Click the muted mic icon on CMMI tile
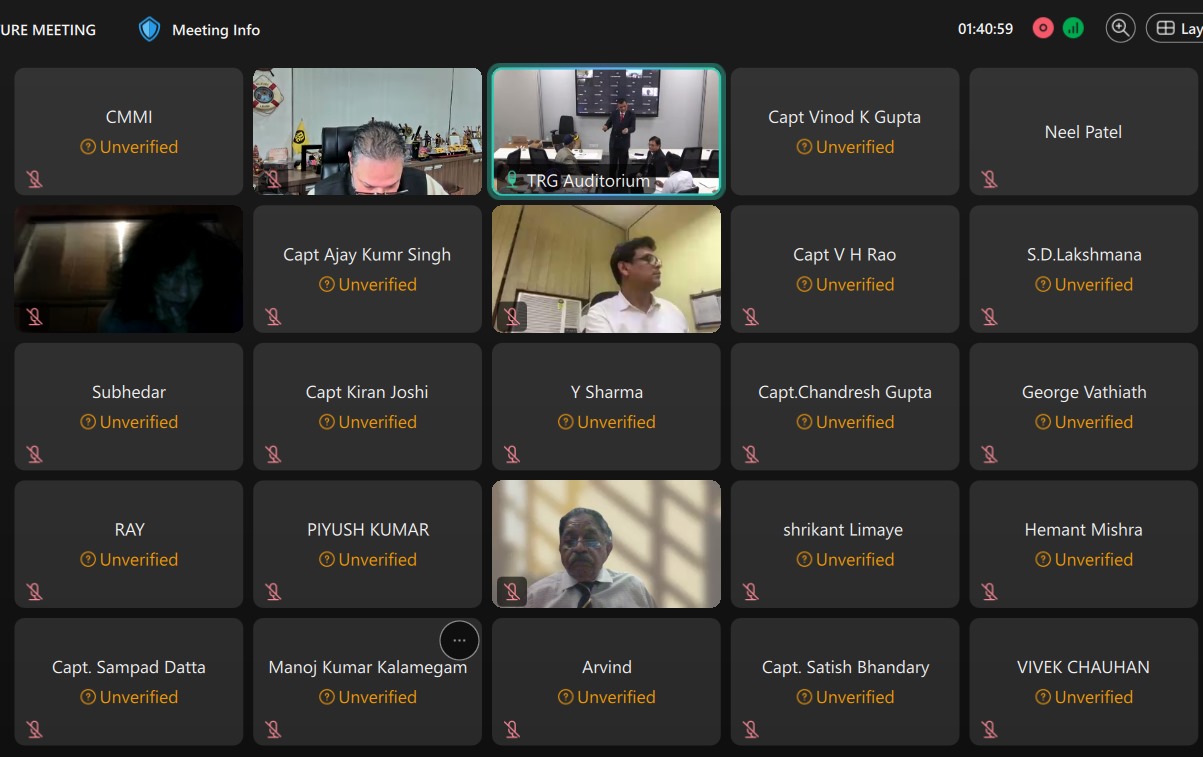 point(34,179)
